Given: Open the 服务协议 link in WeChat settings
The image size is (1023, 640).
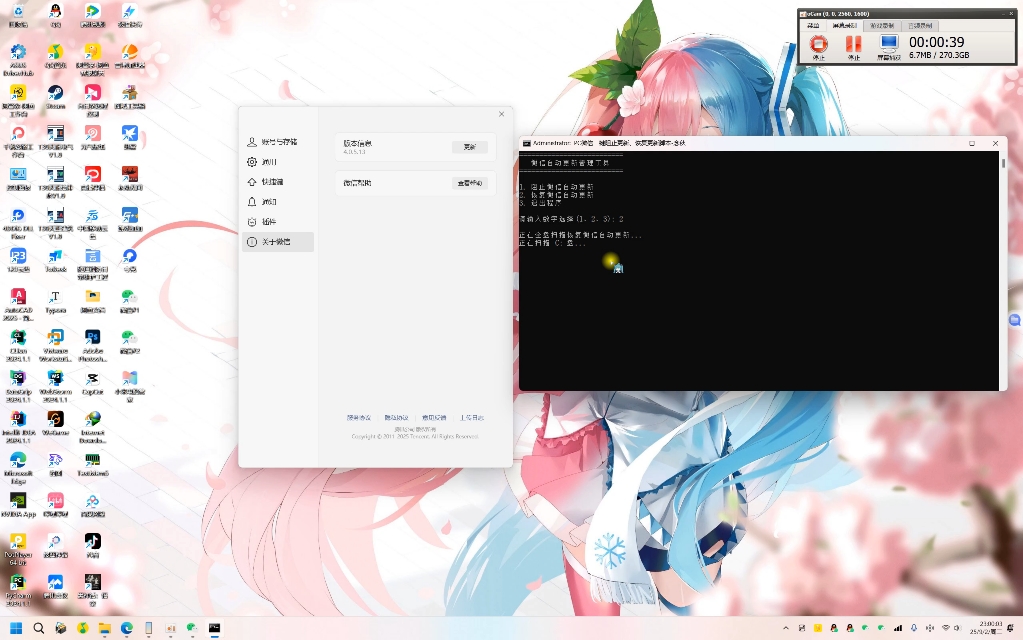Looking at the screenshot, I should coord(359,418).
